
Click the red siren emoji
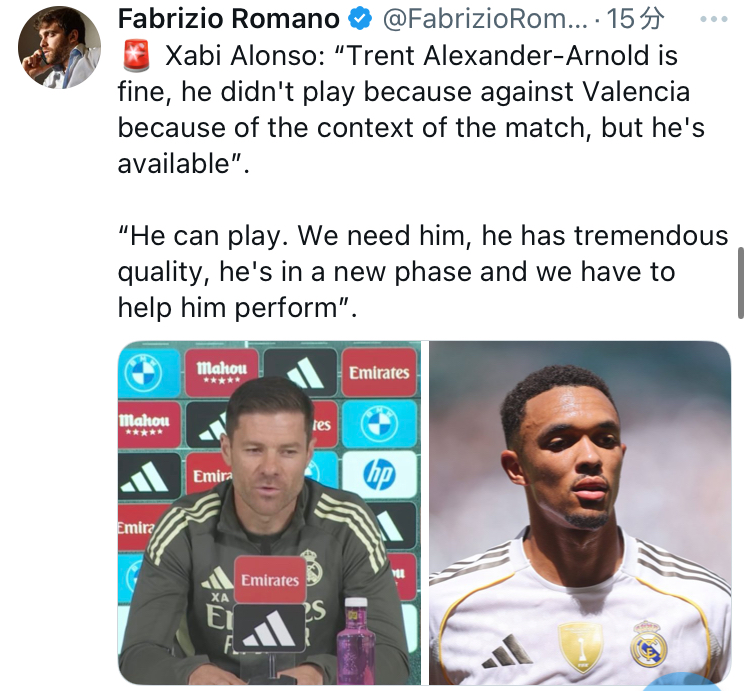(136, 56)
